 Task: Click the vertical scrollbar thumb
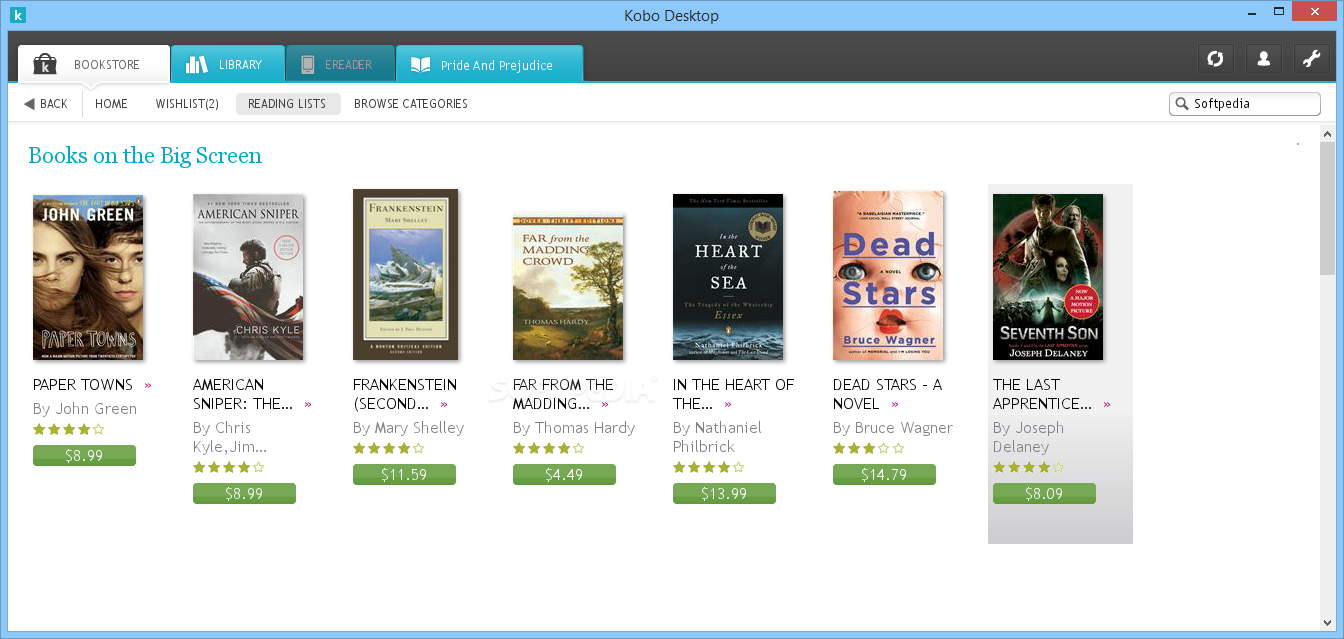(1327, 208)
